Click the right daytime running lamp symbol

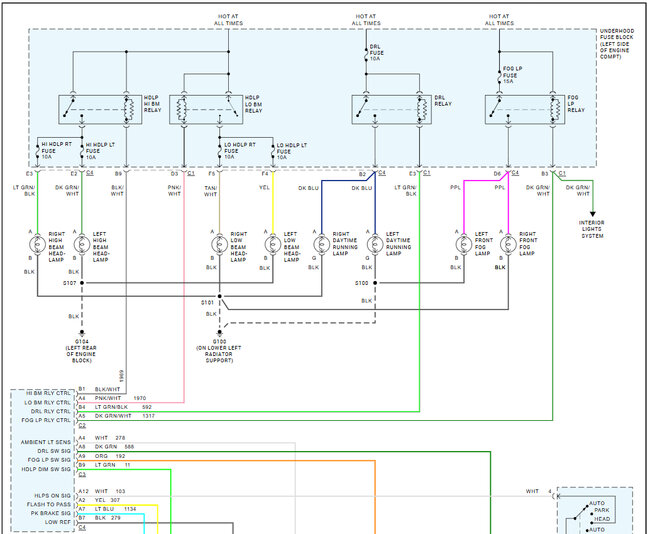click(322, 244)
